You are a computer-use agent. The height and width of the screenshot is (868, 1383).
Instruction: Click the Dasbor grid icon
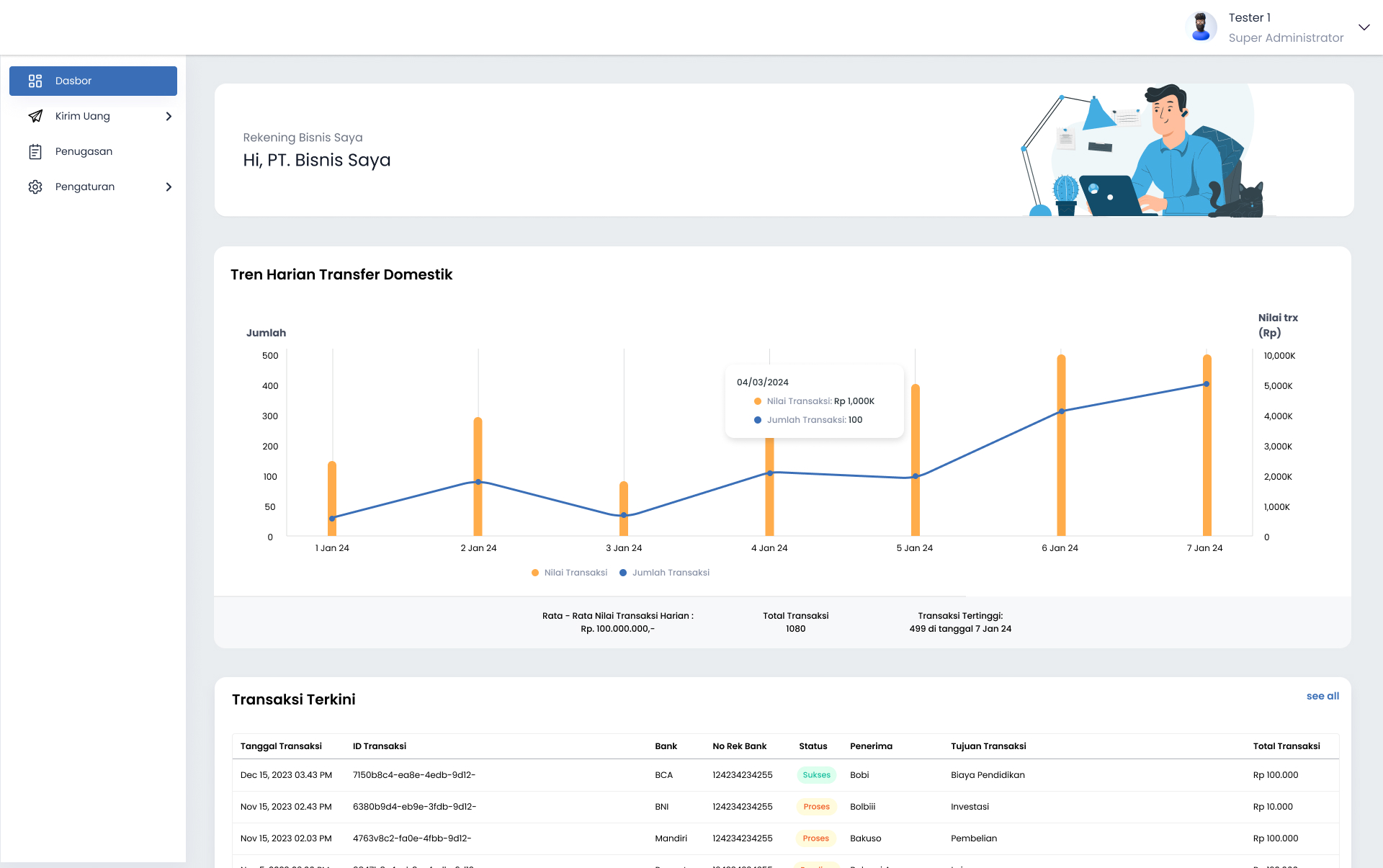click(35, 81)
